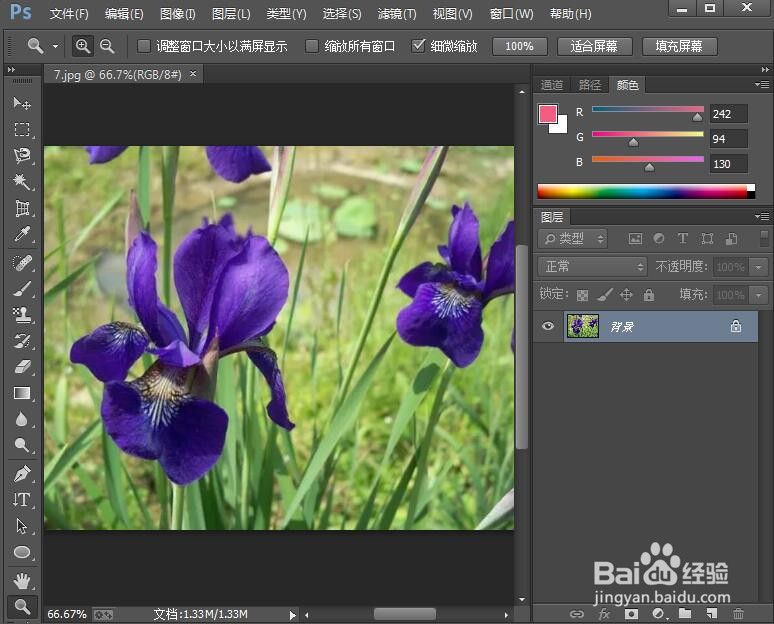Select the Brush tool
This screenshot has width=774, height=624.
pyautogui.click(x=22, y=289)
